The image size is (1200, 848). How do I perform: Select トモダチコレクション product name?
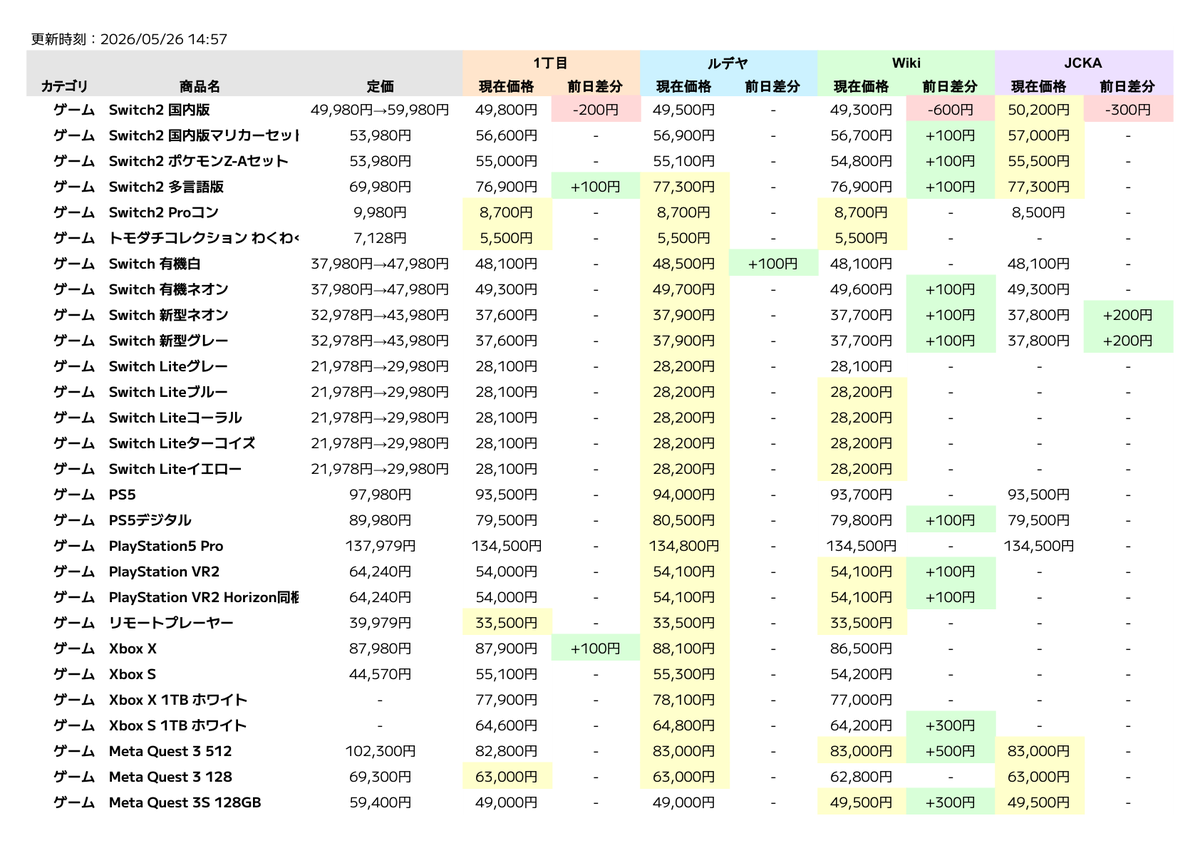point(204,238)
